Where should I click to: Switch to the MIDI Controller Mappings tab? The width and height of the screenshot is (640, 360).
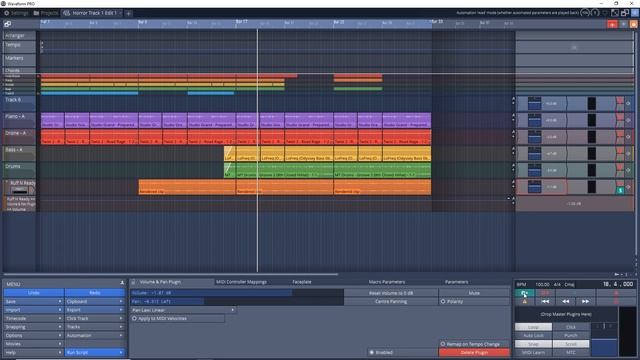pos(241,282)
